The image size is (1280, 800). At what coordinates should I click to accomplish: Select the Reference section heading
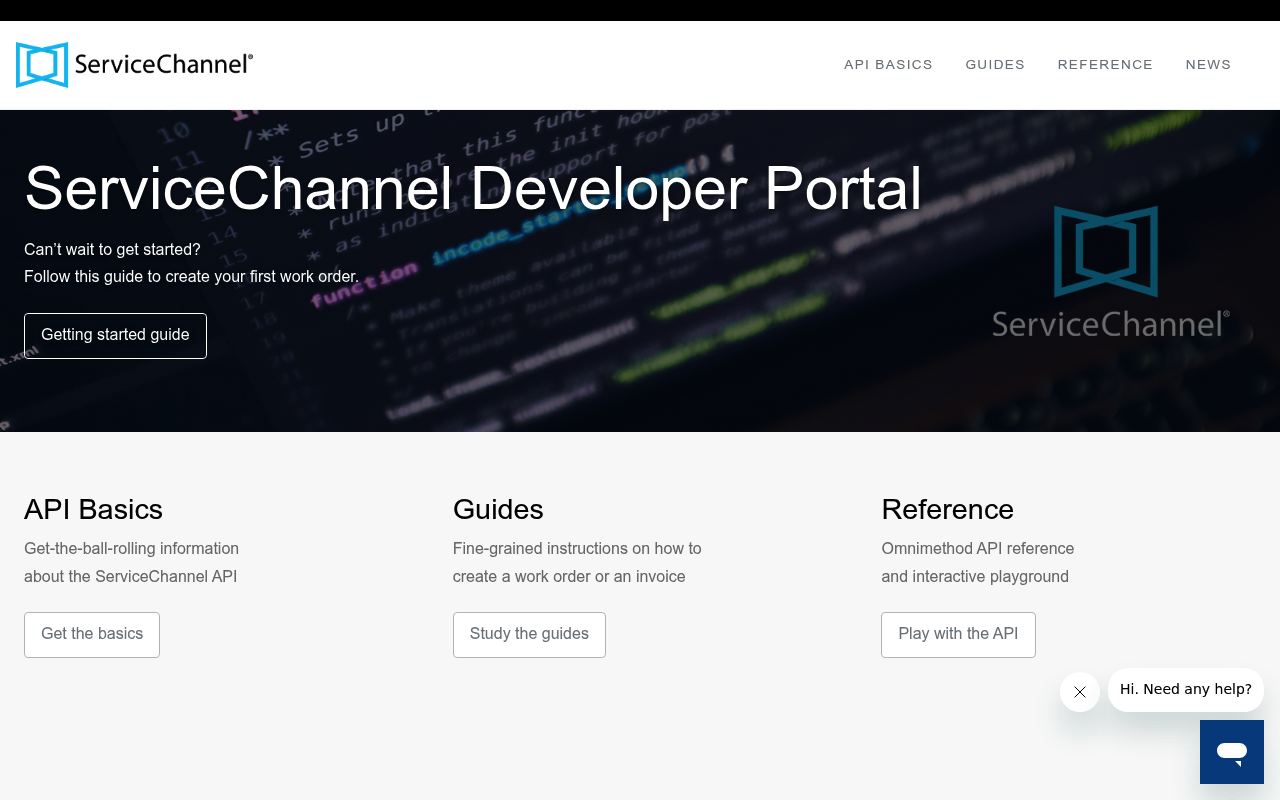(x=947, y=510)
